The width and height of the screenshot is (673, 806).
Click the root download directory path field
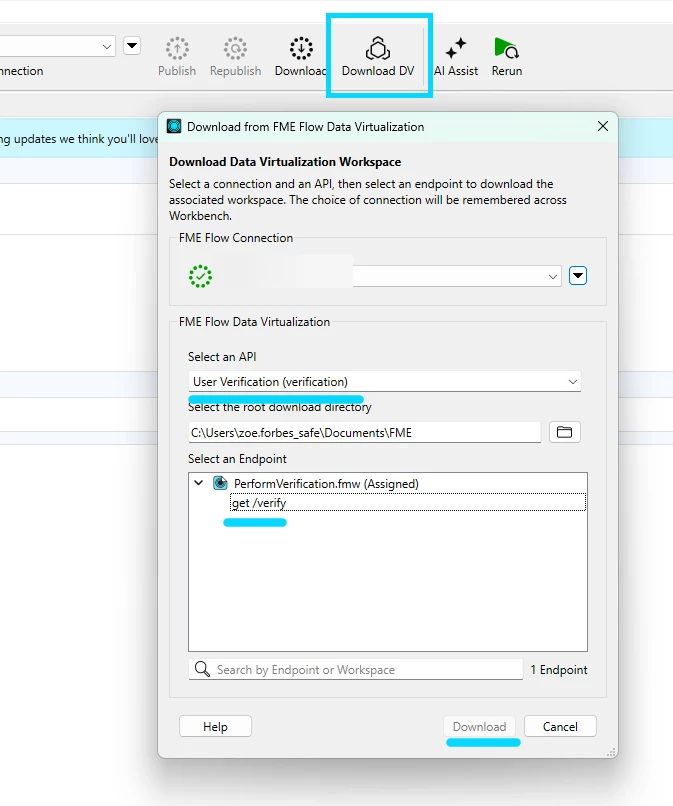(365, 432)
